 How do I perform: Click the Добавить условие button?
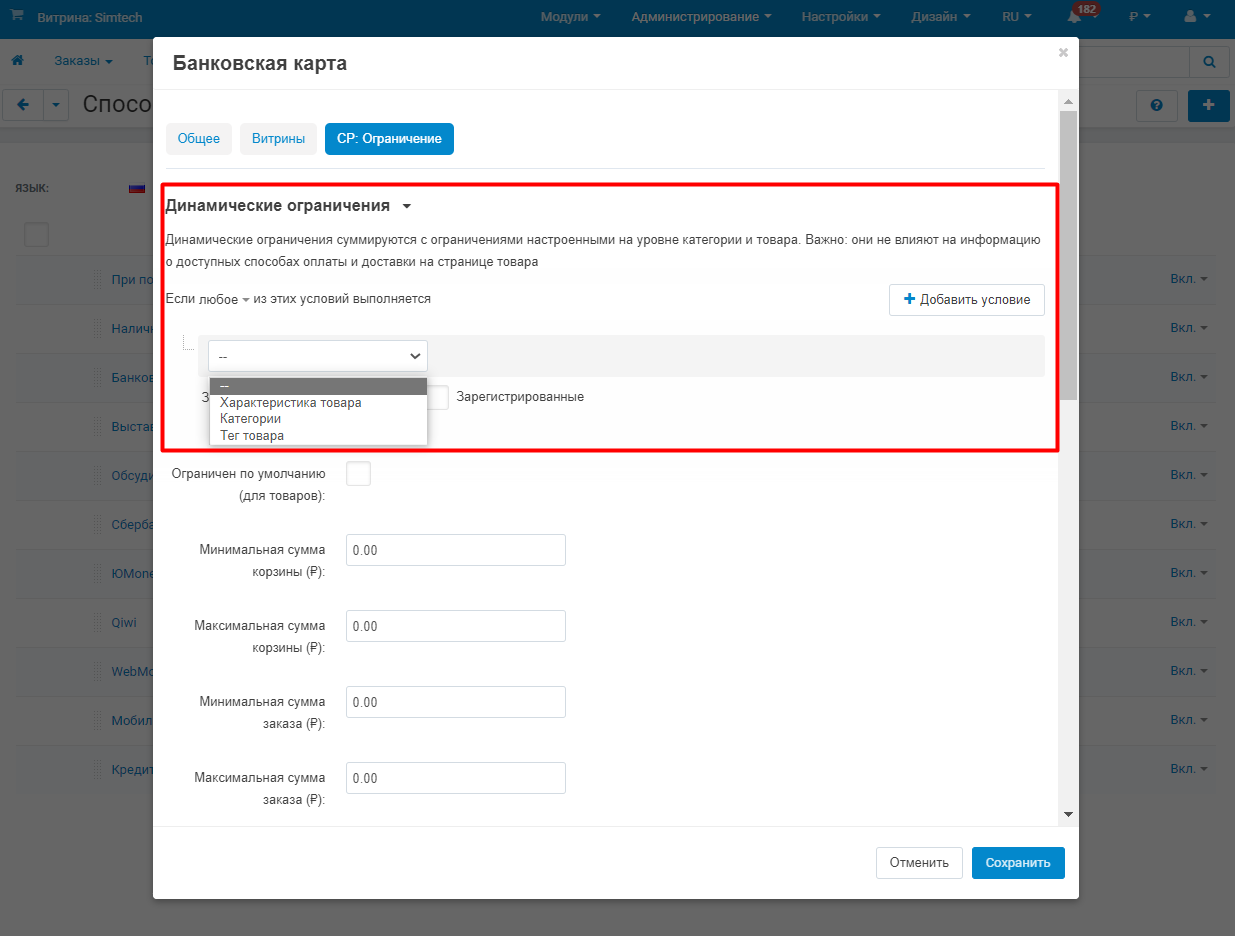(967, 300)
